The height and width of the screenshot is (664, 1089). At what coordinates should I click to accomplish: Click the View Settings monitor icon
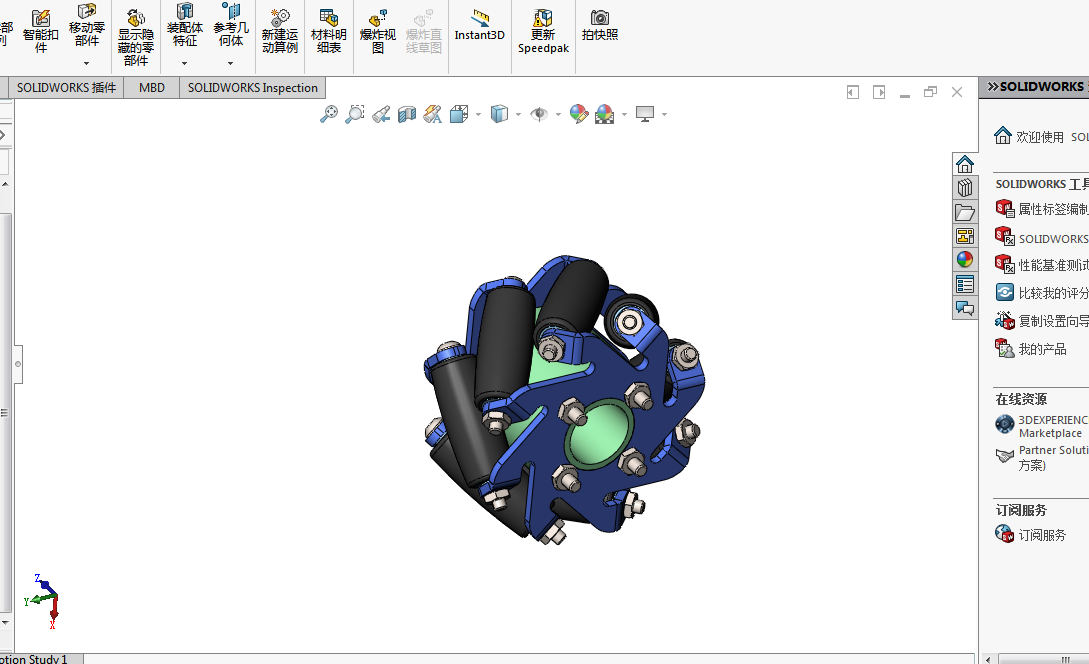tap(645, 114)
